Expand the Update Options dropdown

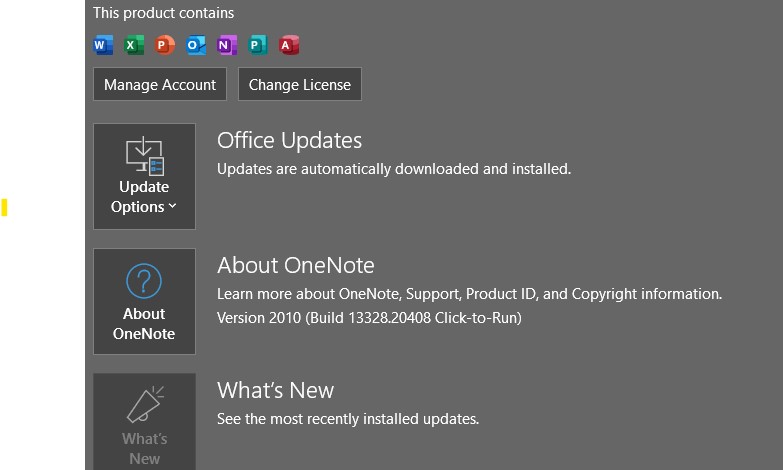click(x=144, y=176)
